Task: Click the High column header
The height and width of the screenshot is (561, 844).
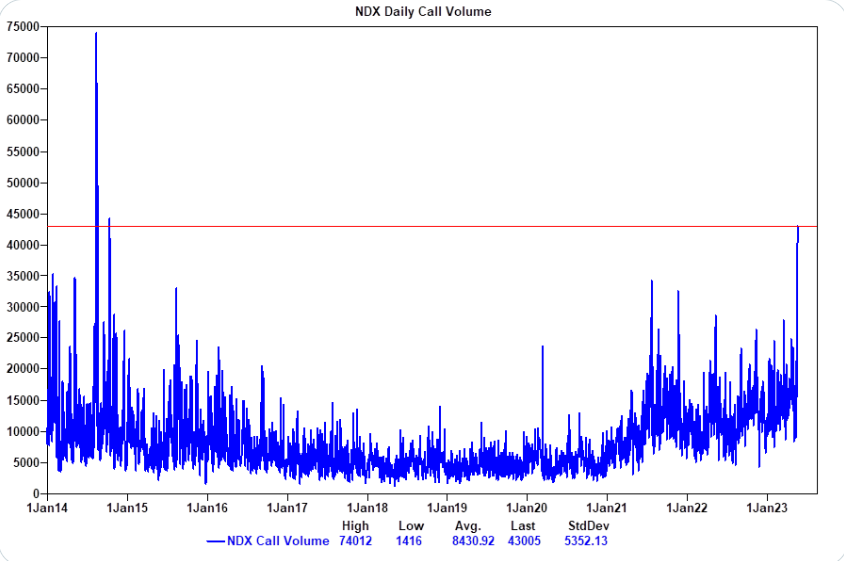Action: pyautogui.click(x=355, y=526)
